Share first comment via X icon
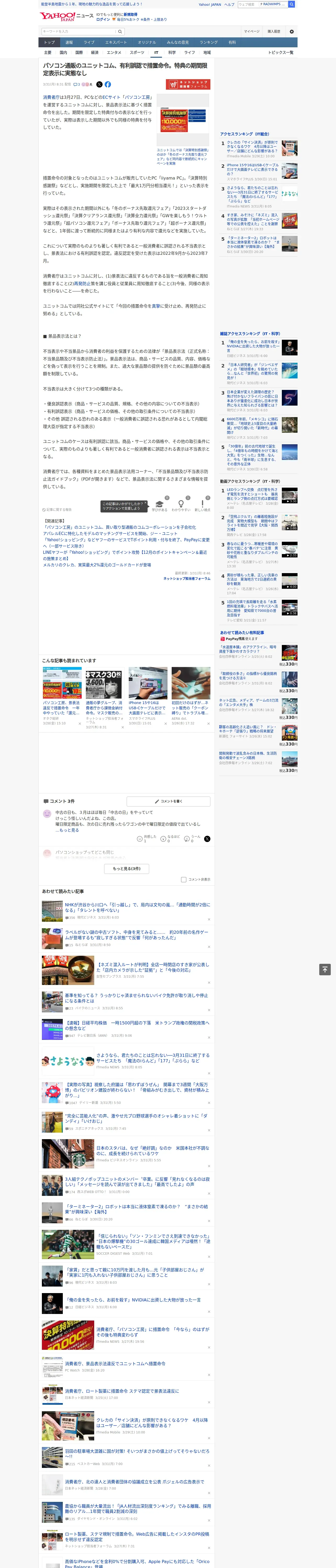Viewport: 336px width, 1568px height. coord(207,839)
